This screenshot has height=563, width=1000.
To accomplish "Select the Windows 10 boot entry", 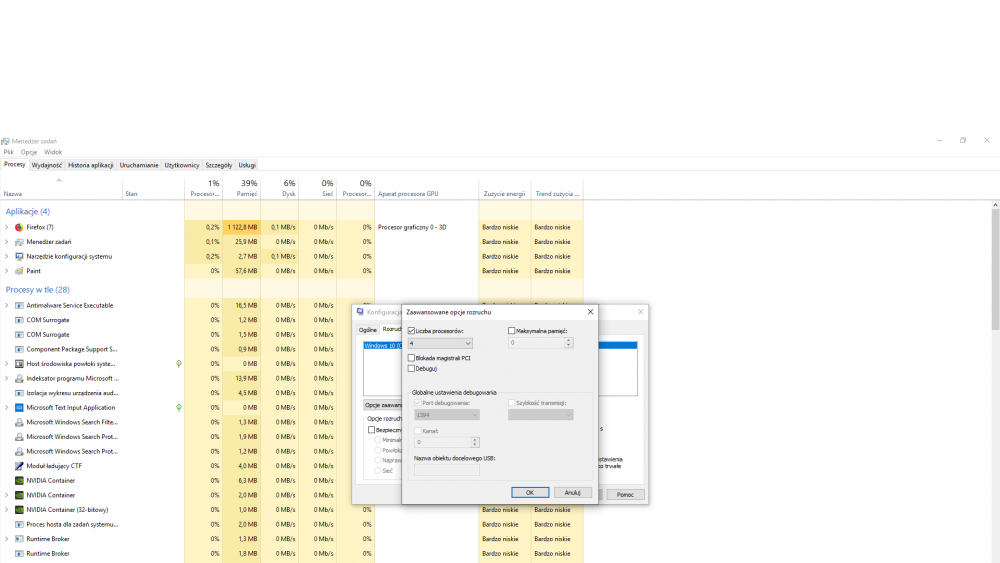I will point(383,346).
